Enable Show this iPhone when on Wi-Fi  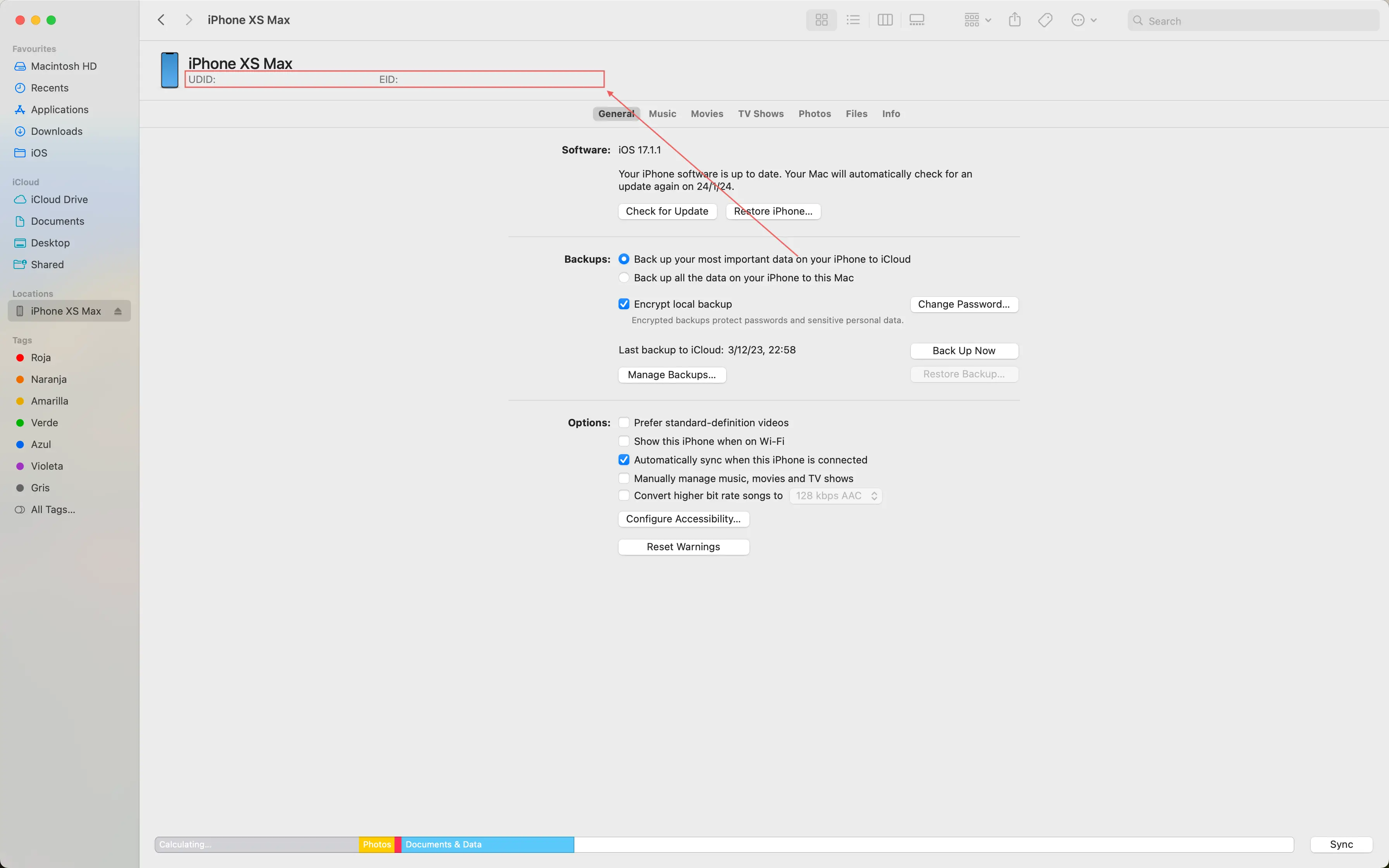click(x=624, y=441)
